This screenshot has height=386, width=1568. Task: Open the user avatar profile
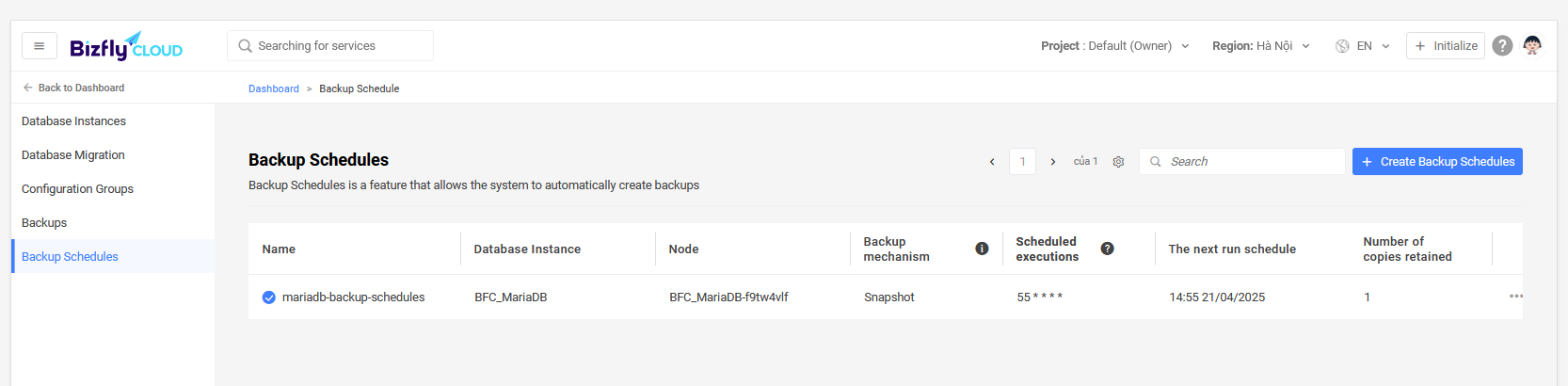coord(1532,45)
